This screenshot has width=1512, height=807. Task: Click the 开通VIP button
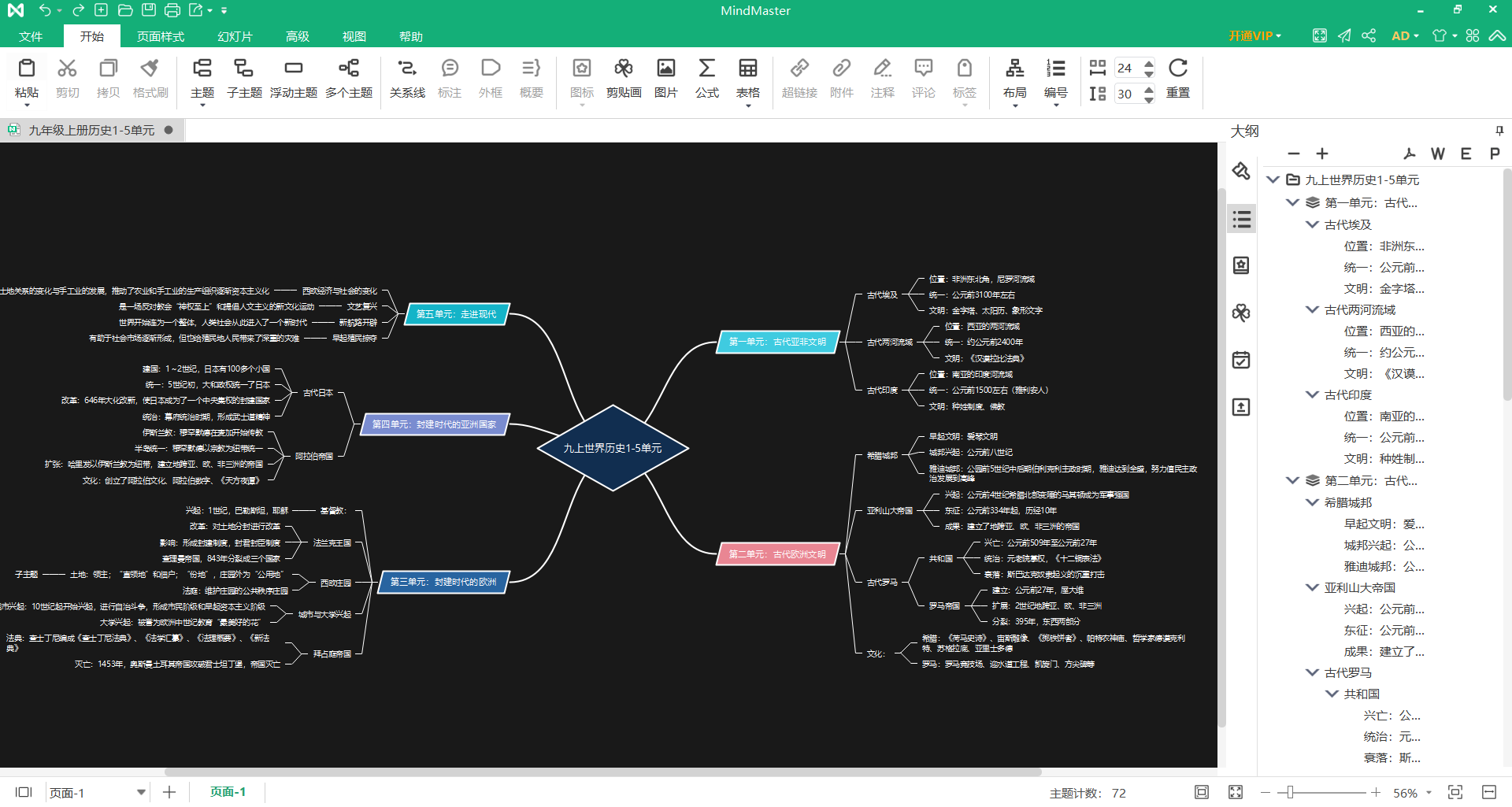1255,36
